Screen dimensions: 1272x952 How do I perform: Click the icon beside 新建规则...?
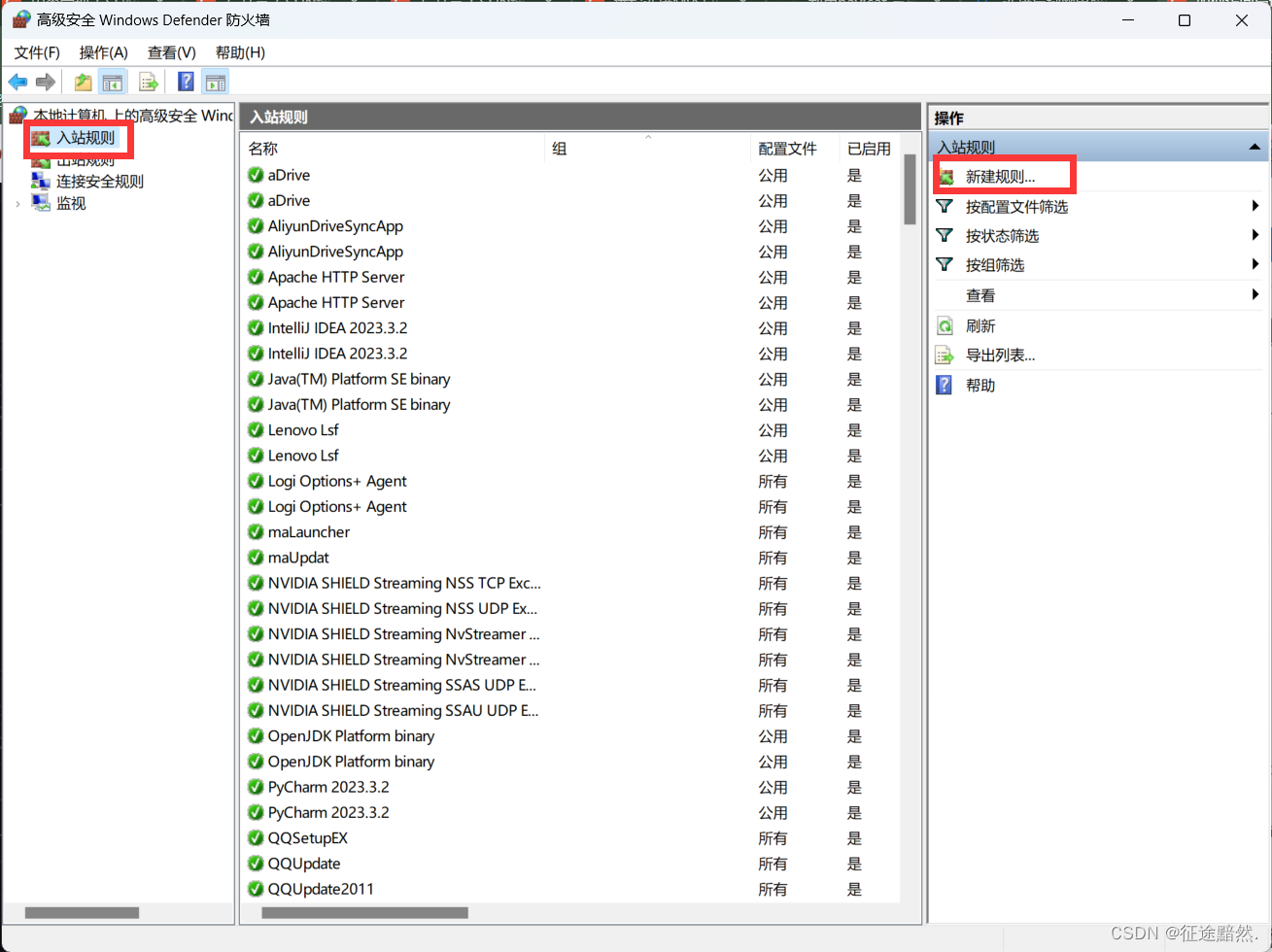click(x=946, y=178)
